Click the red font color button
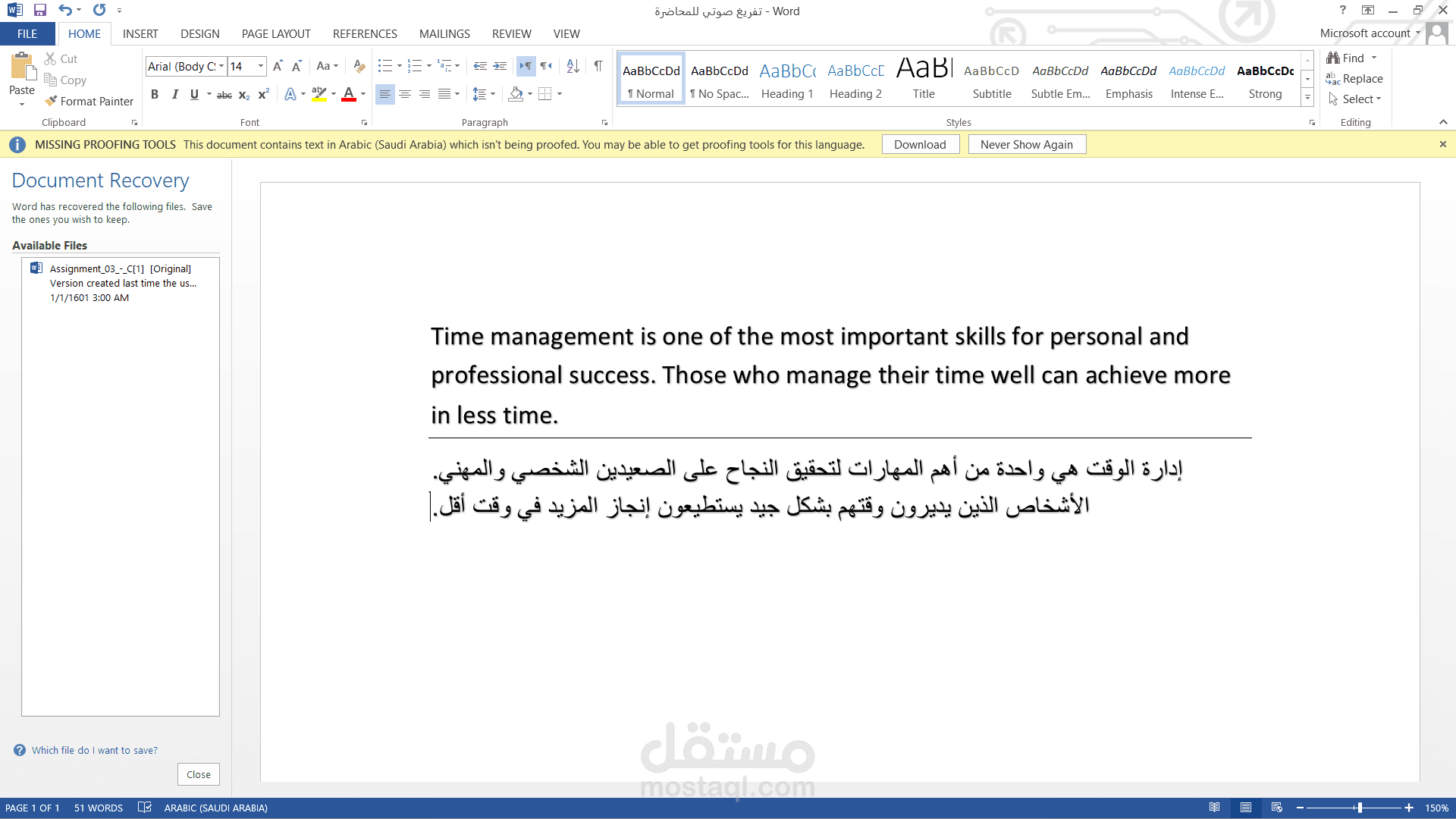The height and width of the screenshot is (819, 1456). click(x=349, y=94)
